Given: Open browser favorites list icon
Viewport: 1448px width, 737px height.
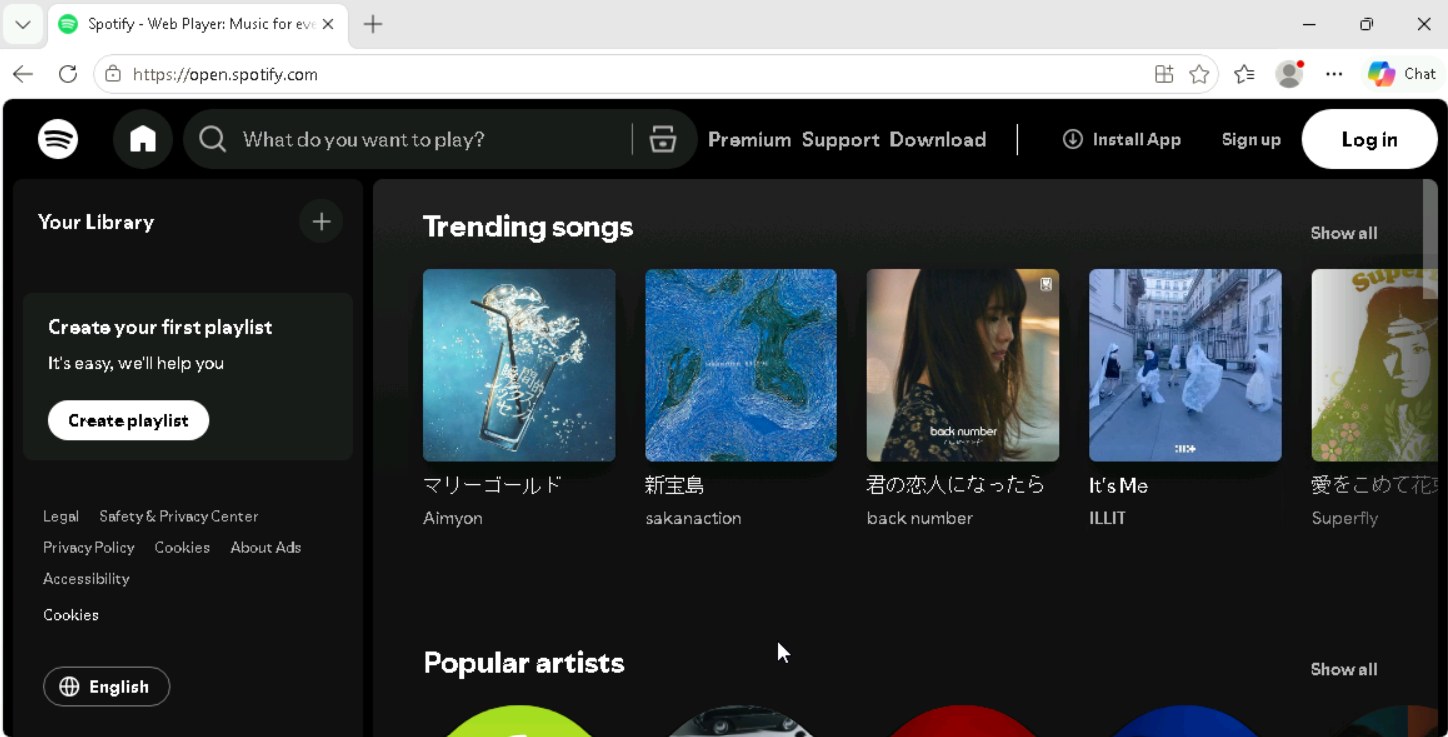Looking at the screenshot, I should (1244, 74).
